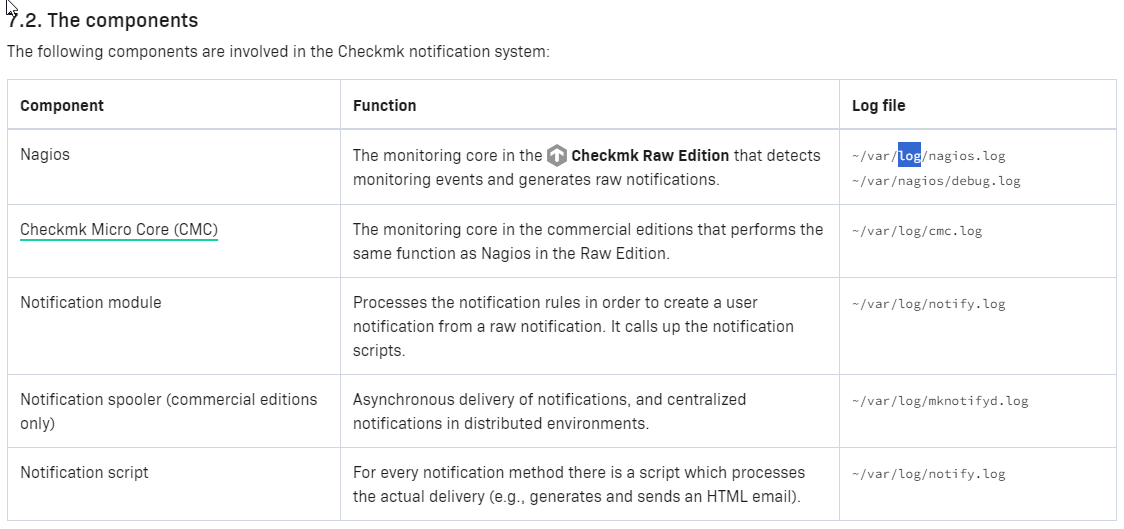
Task: Click the Notification module cell
Action: coord(91,302)
